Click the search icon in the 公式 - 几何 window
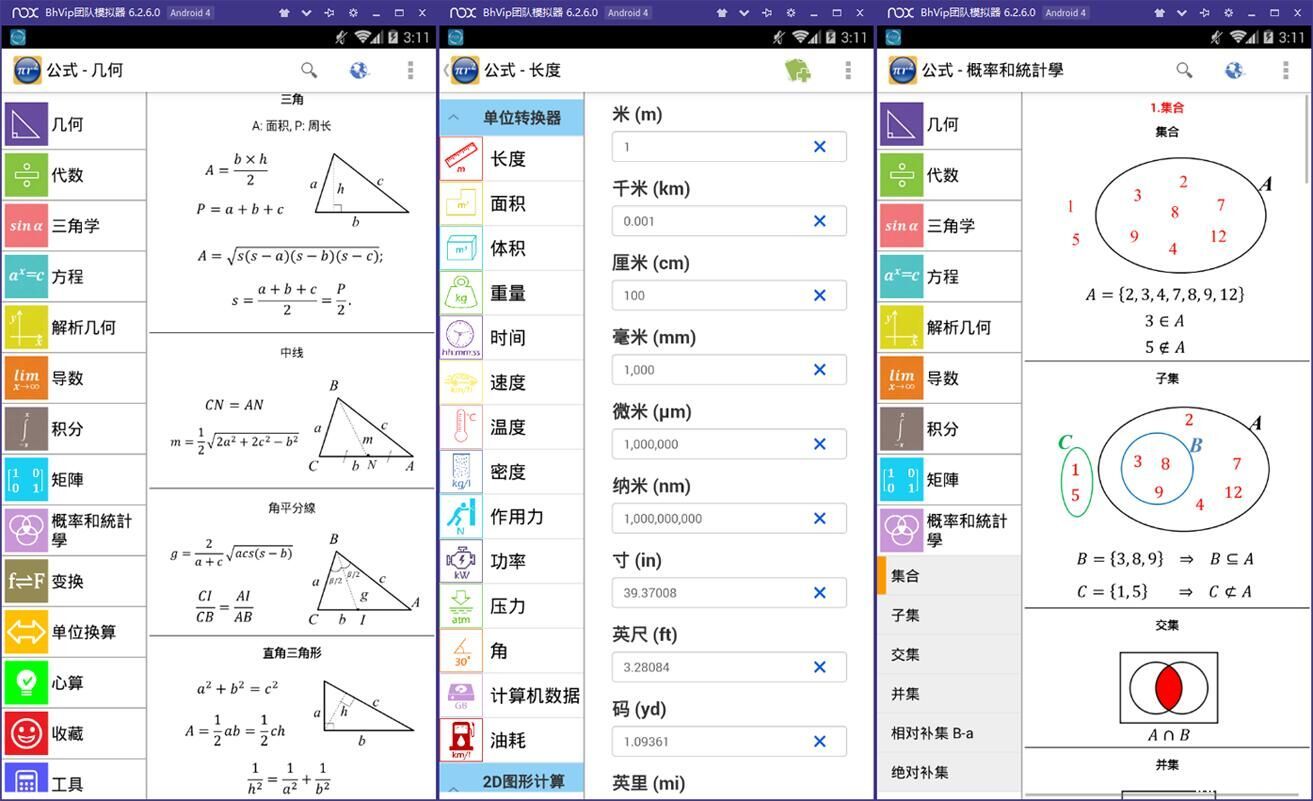The image size is (1313, 801). 309,70
